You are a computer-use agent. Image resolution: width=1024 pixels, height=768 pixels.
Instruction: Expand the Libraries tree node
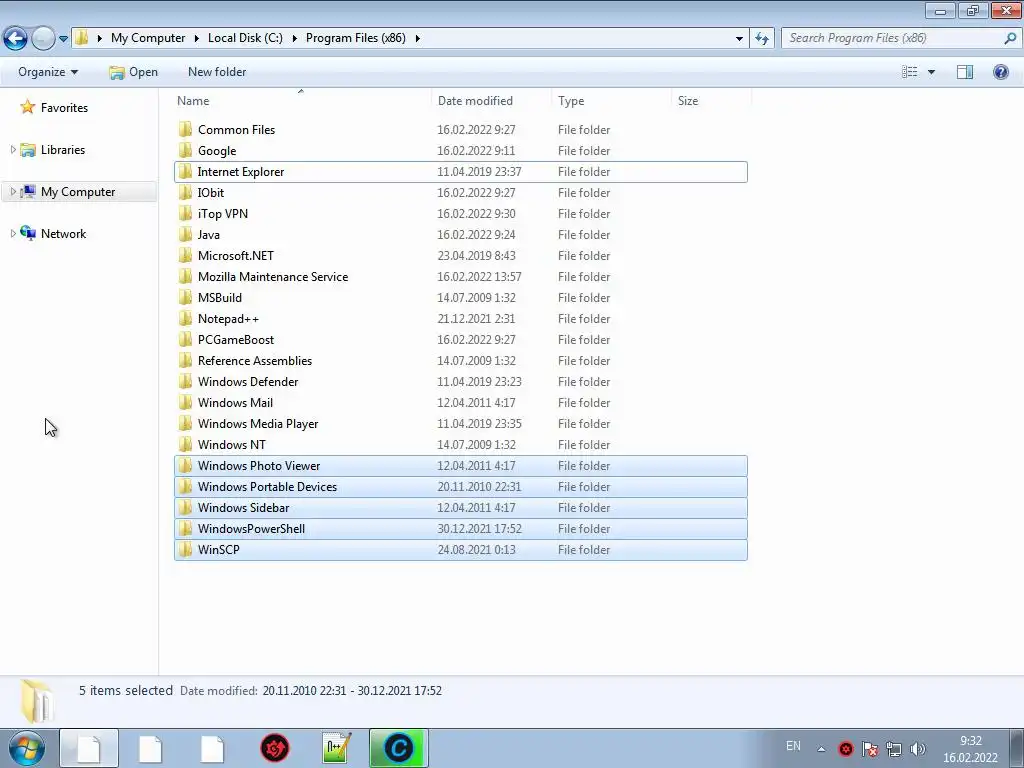pyautogui.click(x=13, y=150)
